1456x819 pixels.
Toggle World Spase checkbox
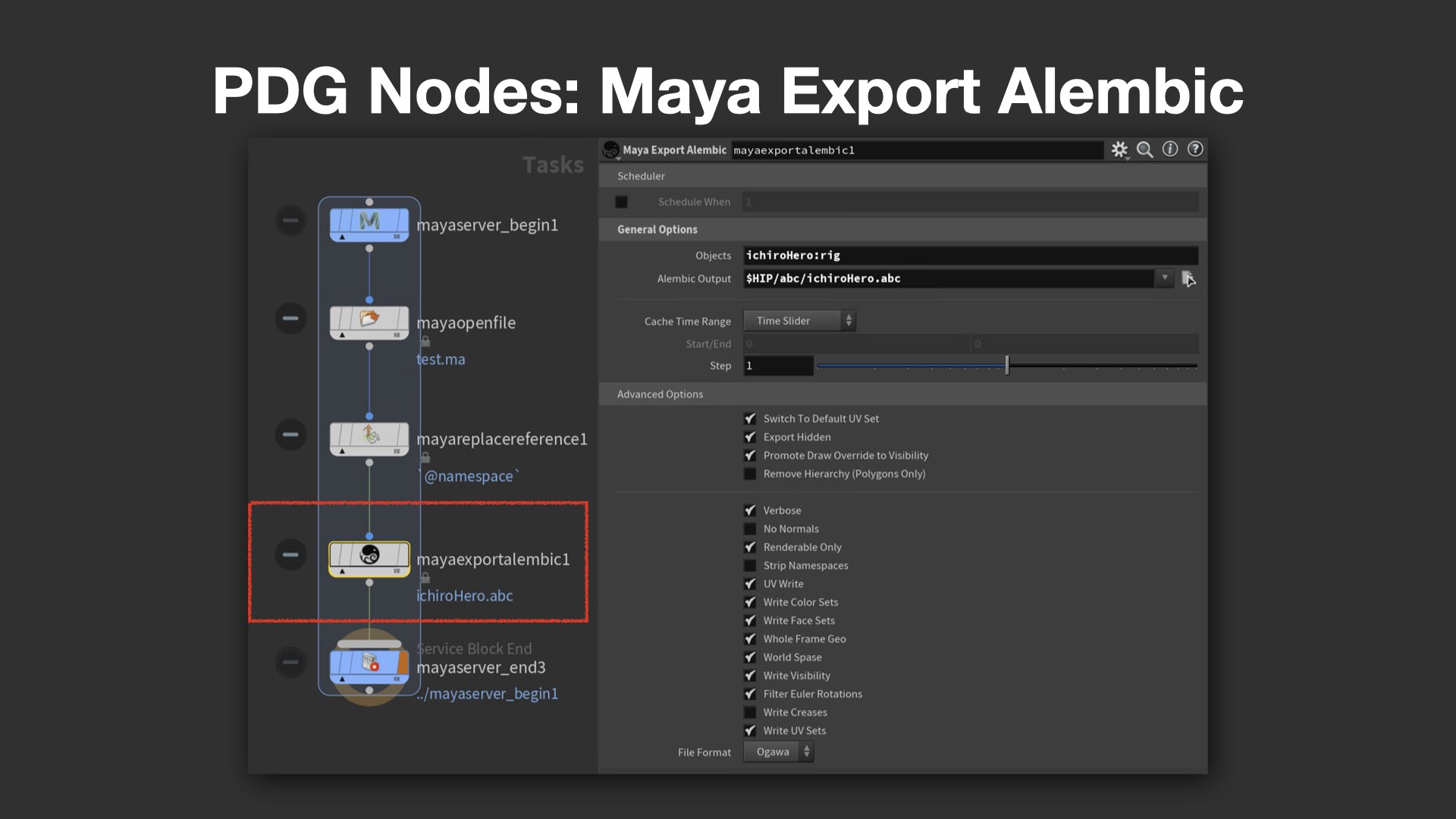point(750,657)
